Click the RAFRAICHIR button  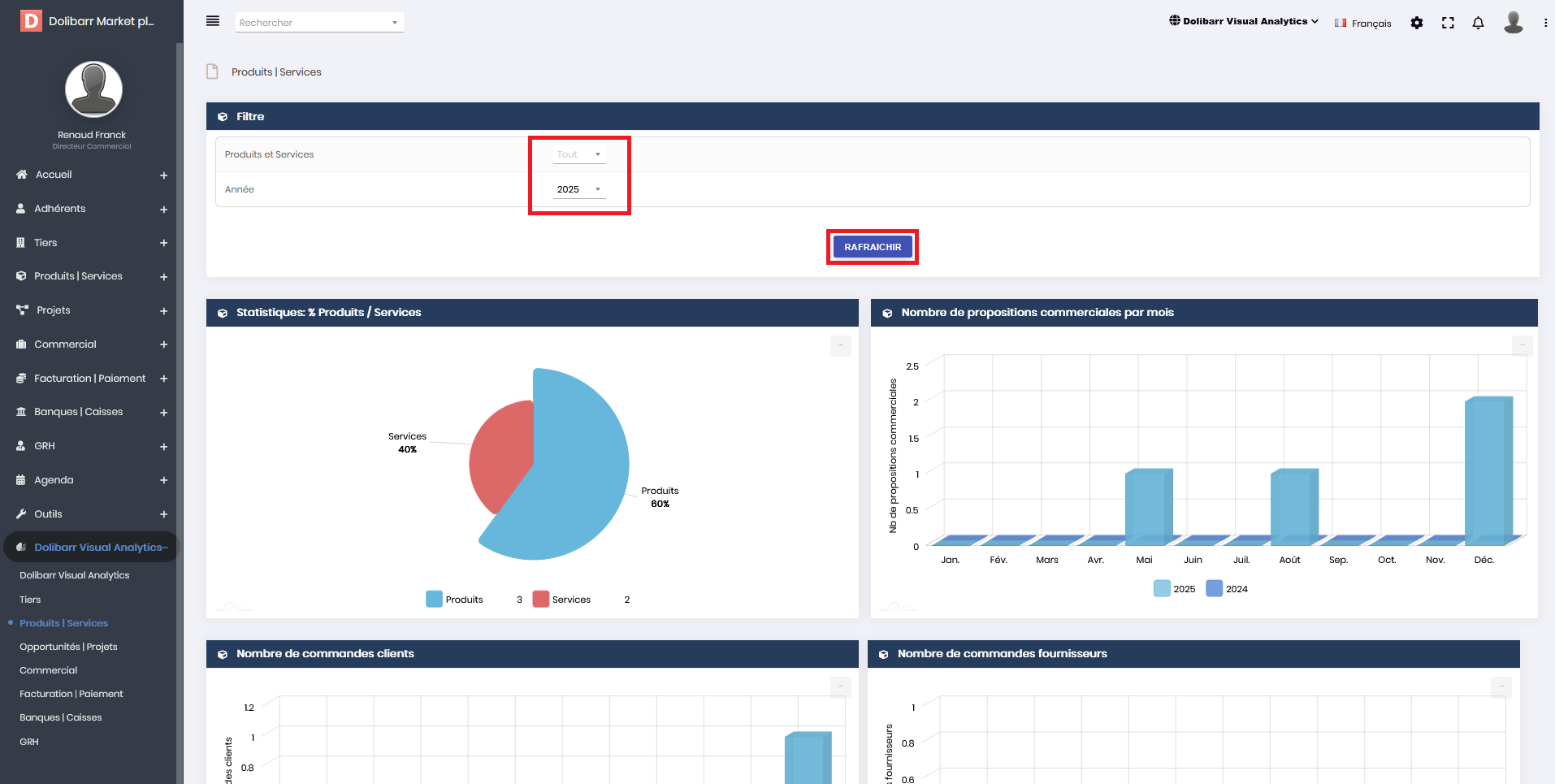(x=873, y=247)
